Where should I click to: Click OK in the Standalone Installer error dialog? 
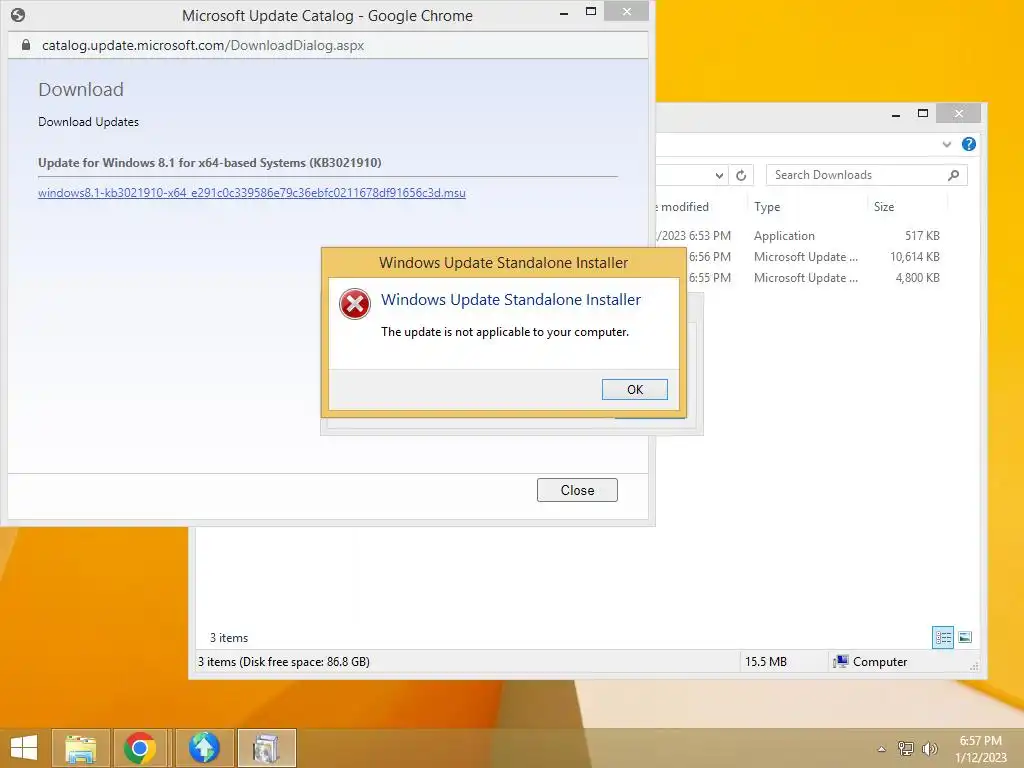(x=634, y=389)
